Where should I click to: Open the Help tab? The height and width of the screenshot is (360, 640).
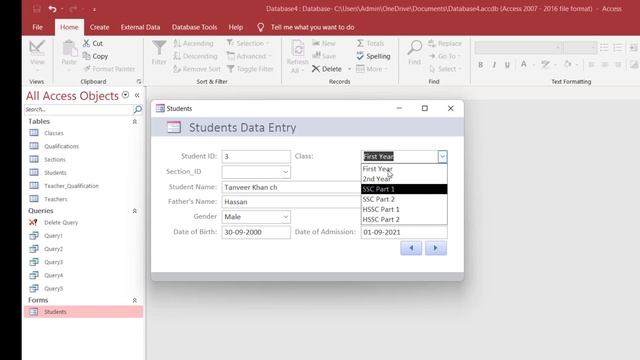click(x=236, y=27)
